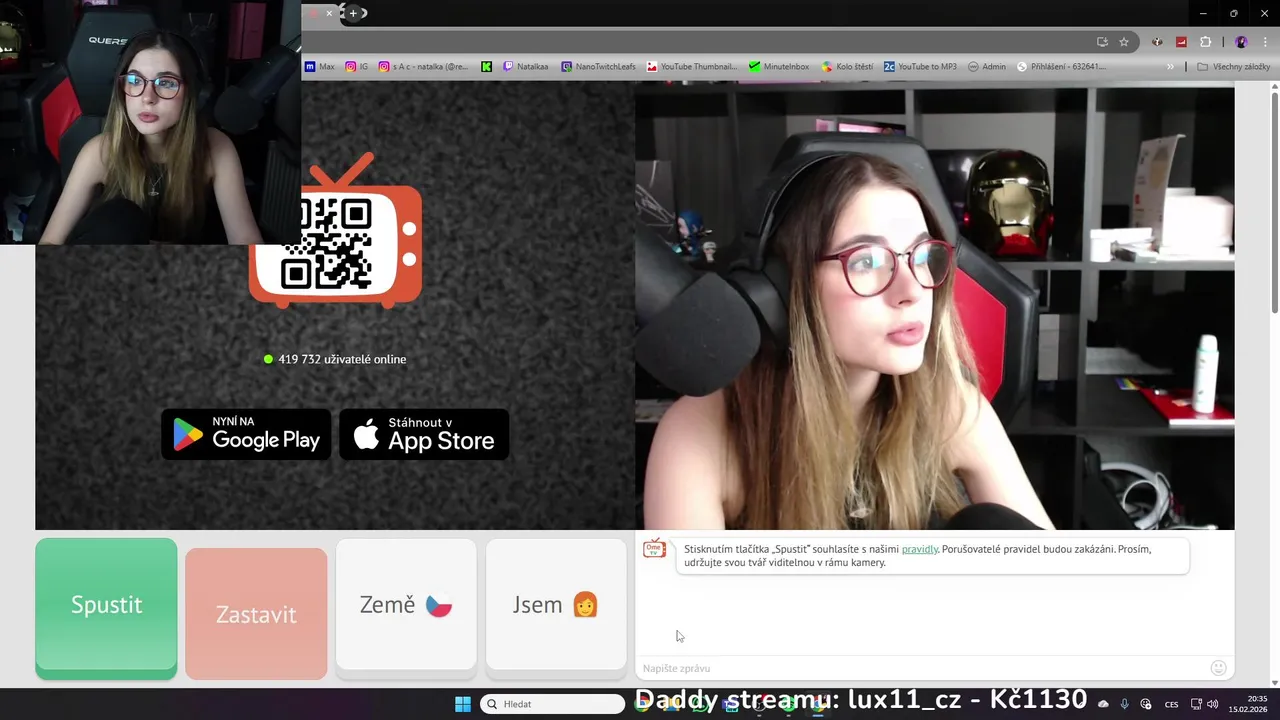Viewport: 1280px width, 720px height.
Task: Open the OneDrive cloud tray icon
Action: click(x=1103, y=704)
